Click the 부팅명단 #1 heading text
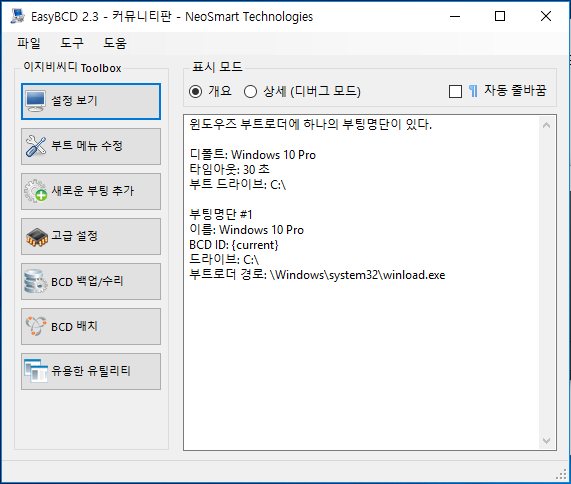Viewport: 571px width, 484px height. (221, 215)
